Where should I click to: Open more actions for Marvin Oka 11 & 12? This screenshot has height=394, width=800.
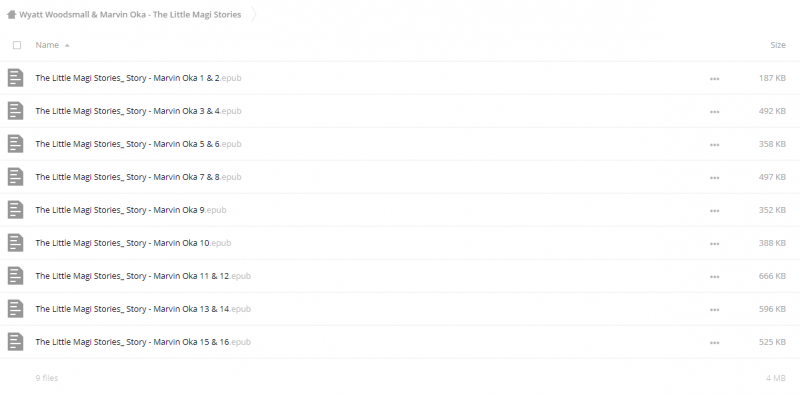[714, 277]
